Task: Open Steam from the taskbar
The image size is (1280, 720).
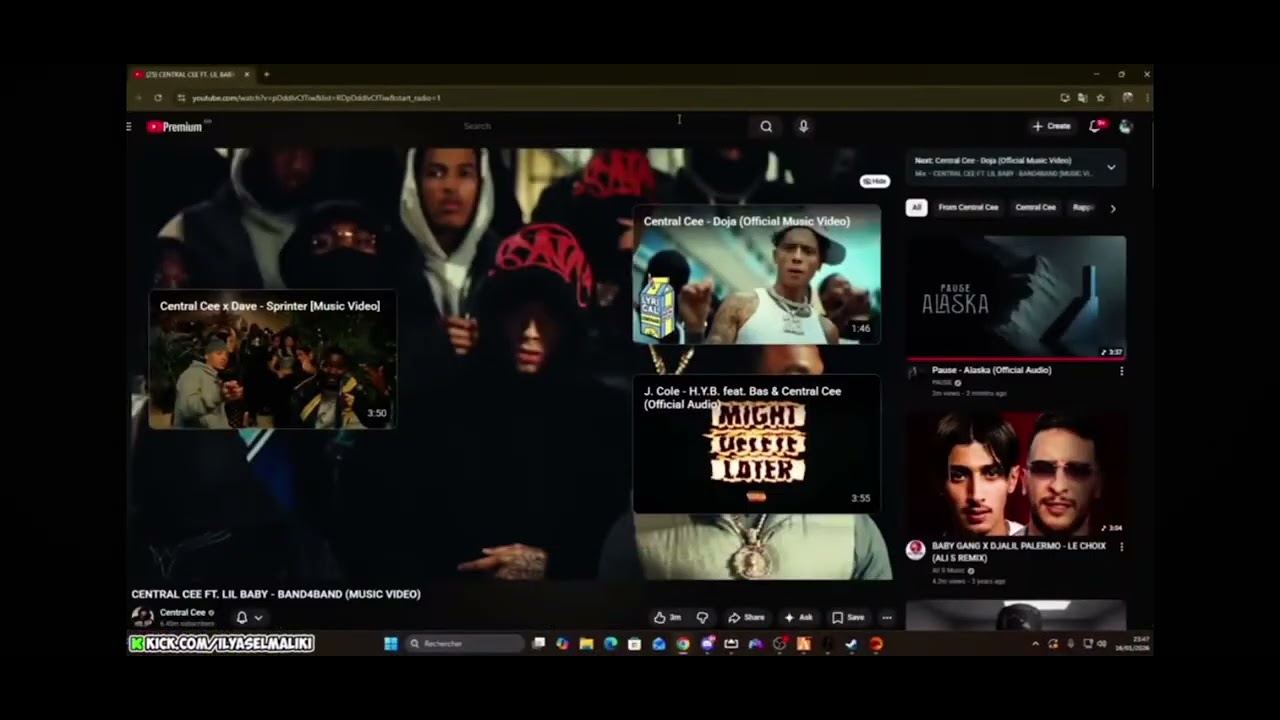Action: 851,644
